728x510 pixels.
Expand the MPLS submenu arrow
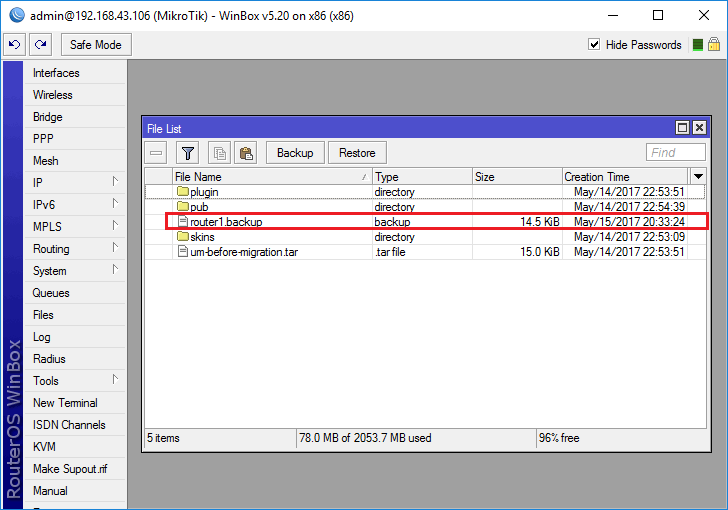pos(115,226)
